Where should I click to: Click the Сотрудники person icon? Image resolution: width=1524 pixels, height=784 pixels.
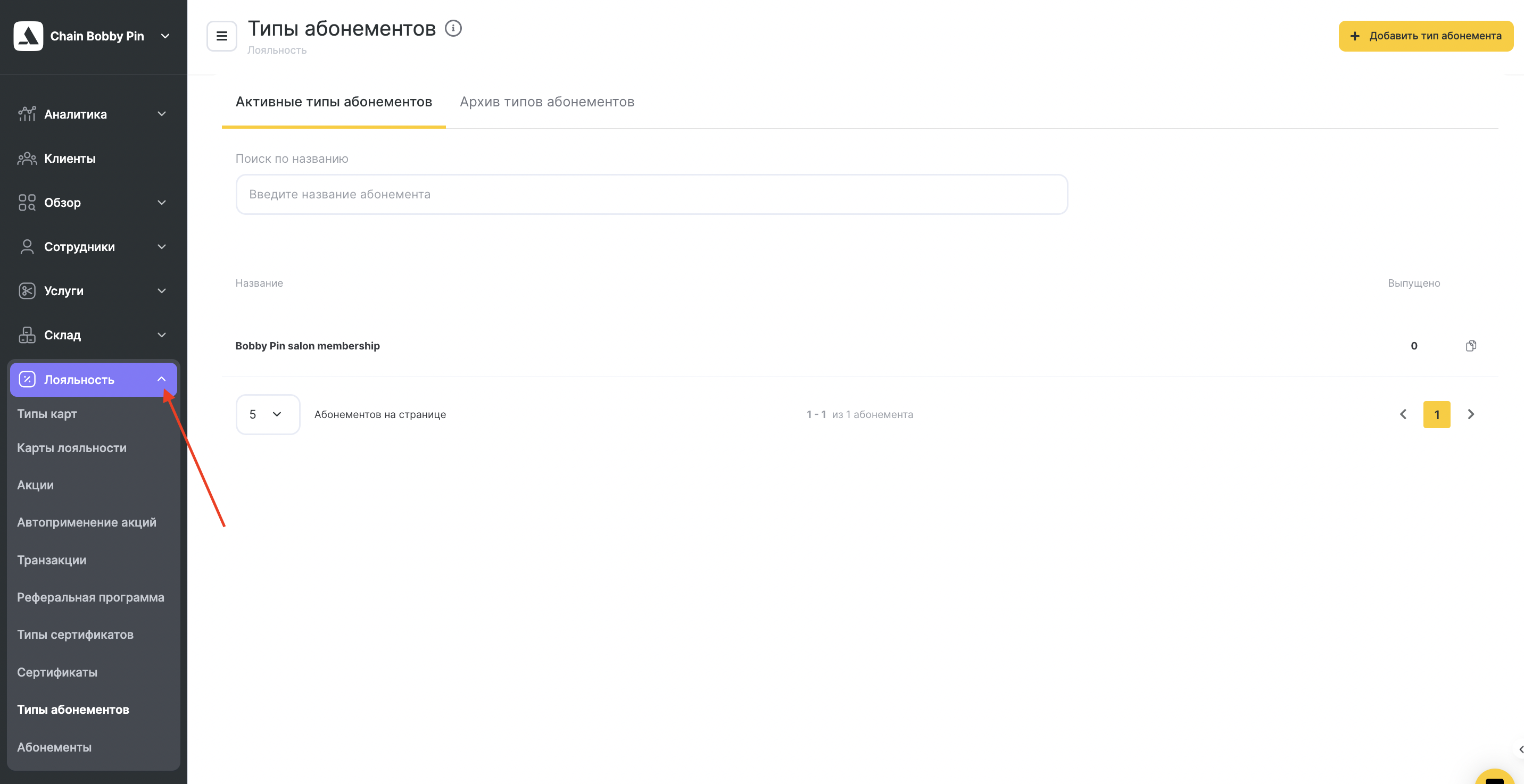pyautogui.click(x=27, y=247)
